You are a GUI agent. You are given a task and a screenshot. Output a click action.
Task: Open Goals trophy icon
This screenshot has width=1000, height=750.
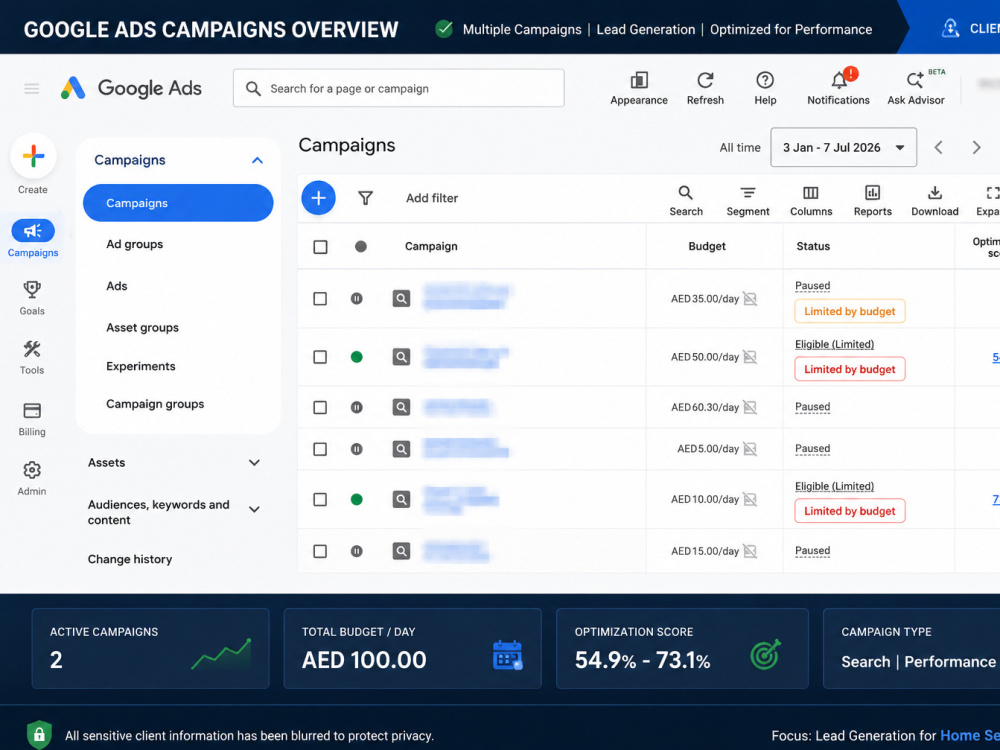coord(32,290)
